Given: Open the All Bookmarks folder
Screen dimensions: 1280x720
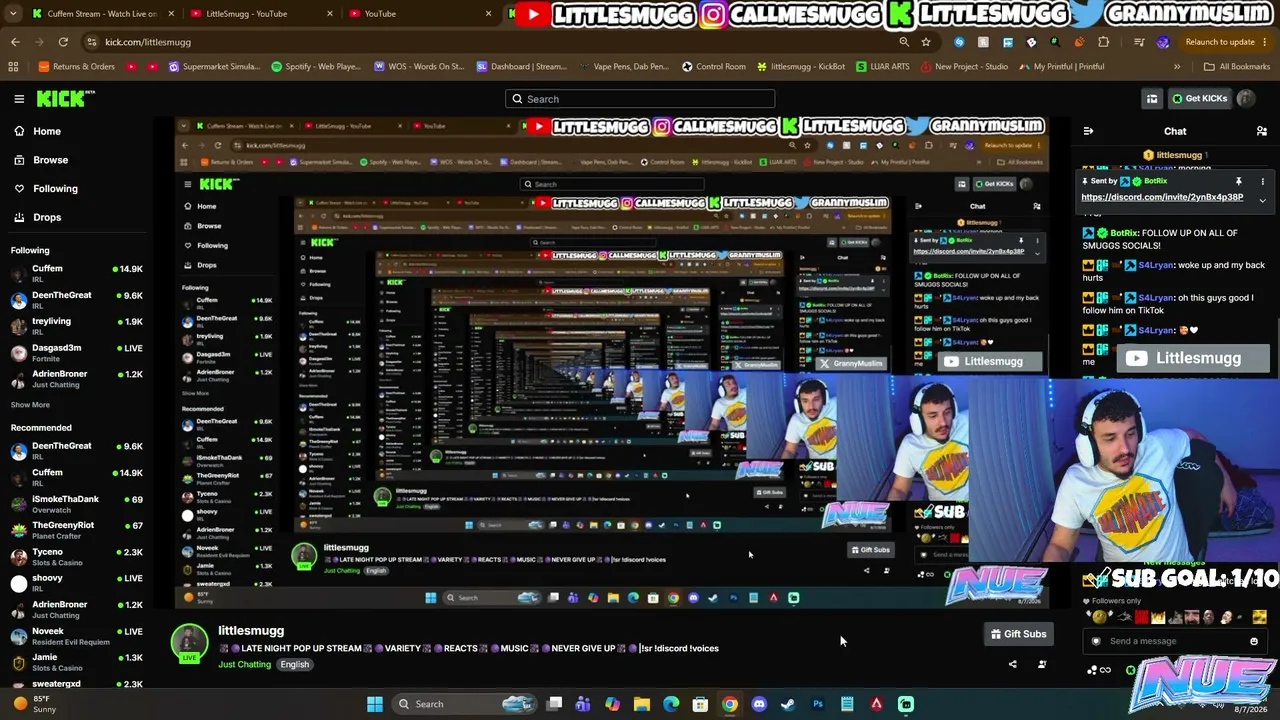Looking at the screenshot, I should 1237,67.
